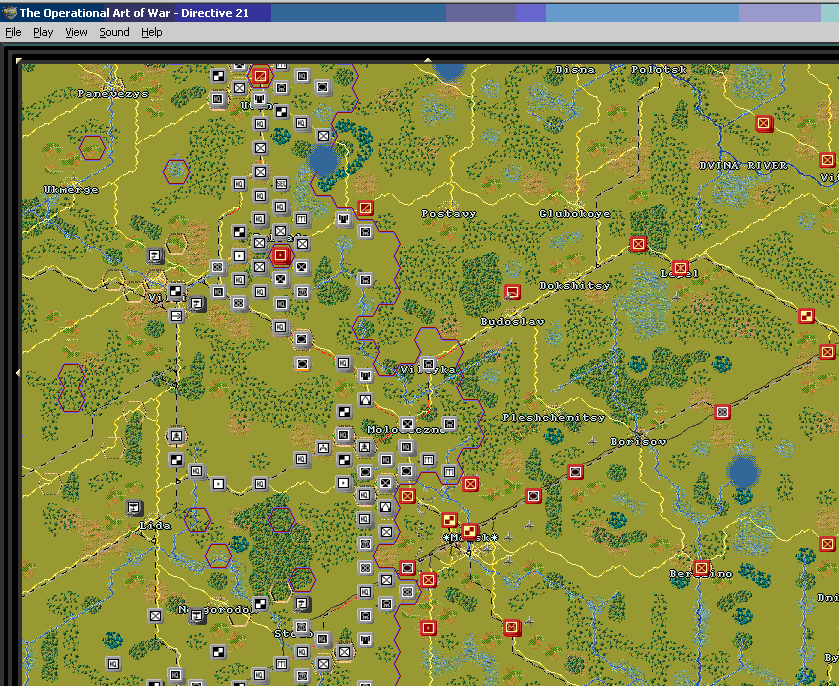Viewport: 839px width, 688px height.
Task: Click the scroll-left arrow on map left border
Action: point(18,372)
